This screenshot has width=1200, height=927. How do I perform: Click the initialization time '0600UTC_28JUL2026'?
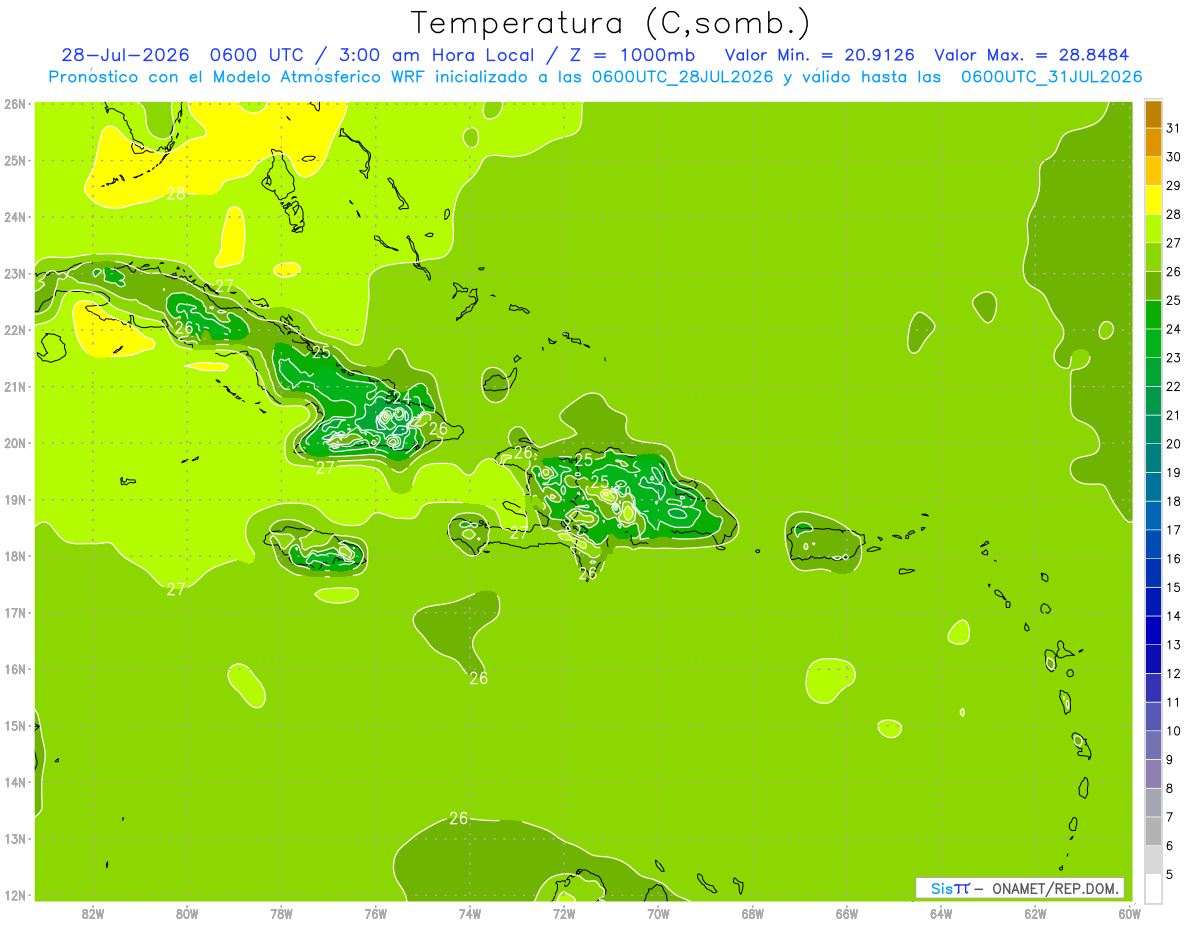pos(683,77)
